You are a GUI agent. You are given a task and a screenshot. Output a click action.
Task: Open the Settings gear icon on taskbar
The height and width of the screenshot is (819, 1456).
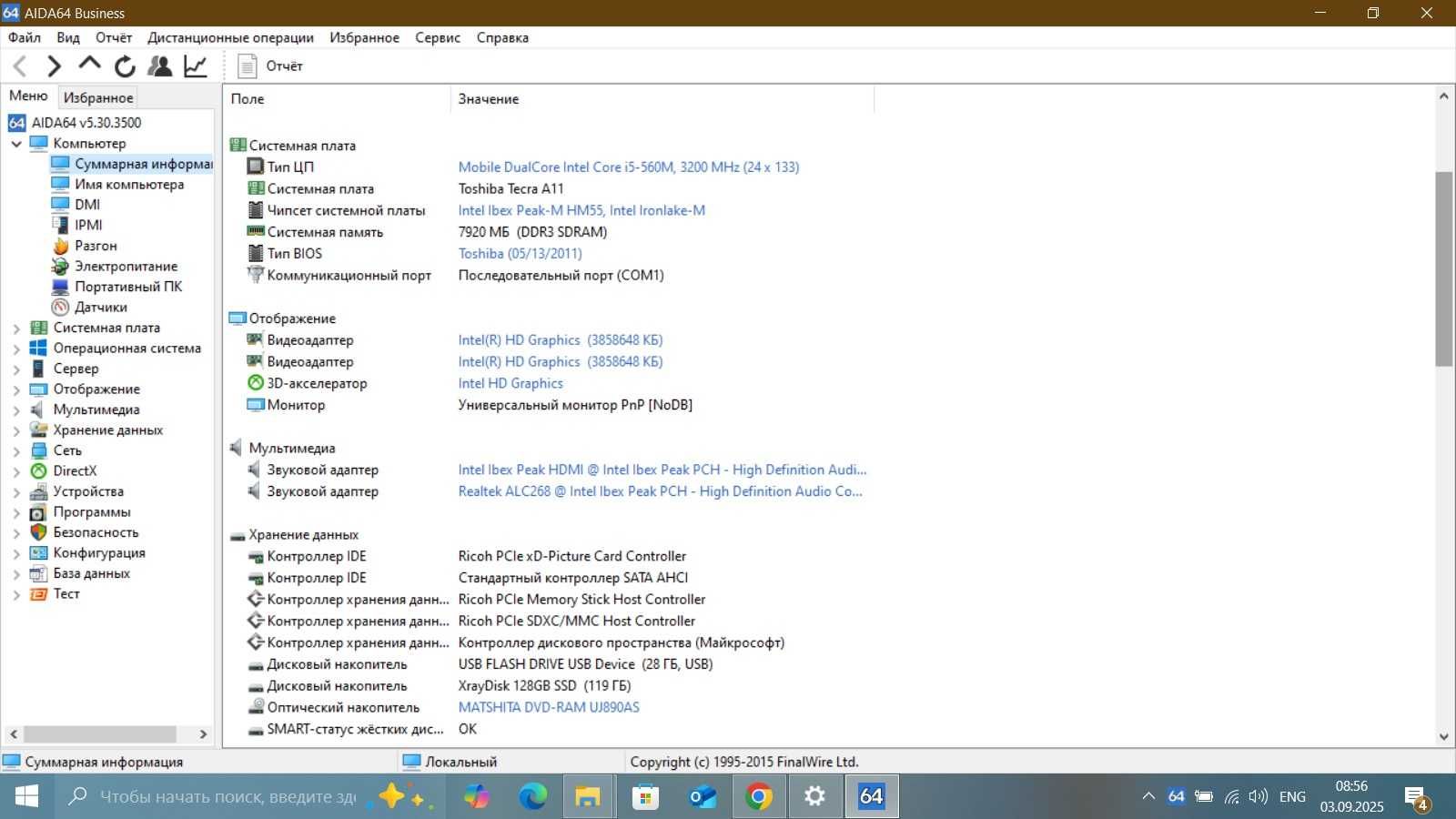coord(814,797)
